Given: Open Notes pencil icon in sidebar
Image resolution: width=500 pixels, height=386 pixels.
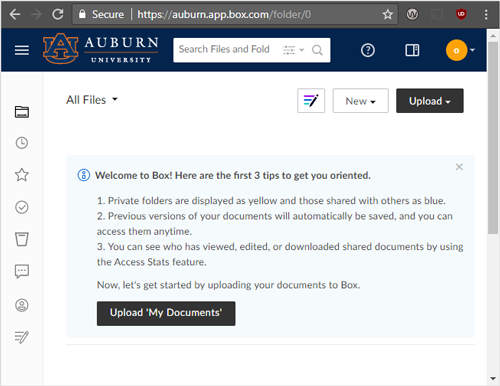Looking at the screenshot, I should pyautogui.click(x=22, y=337).
